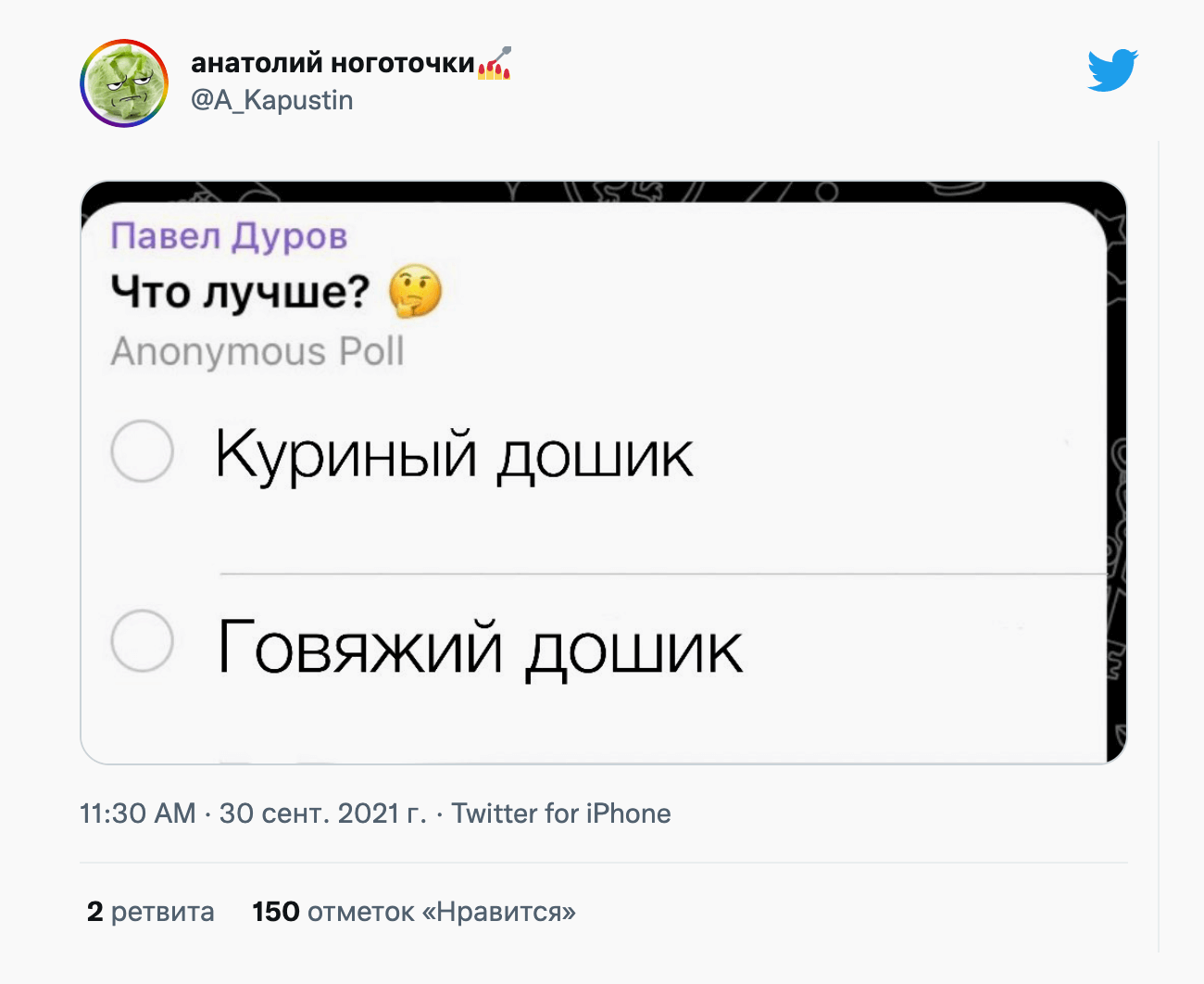
Task: Open the cabbage profile avatar
Action: click(124, 83)
